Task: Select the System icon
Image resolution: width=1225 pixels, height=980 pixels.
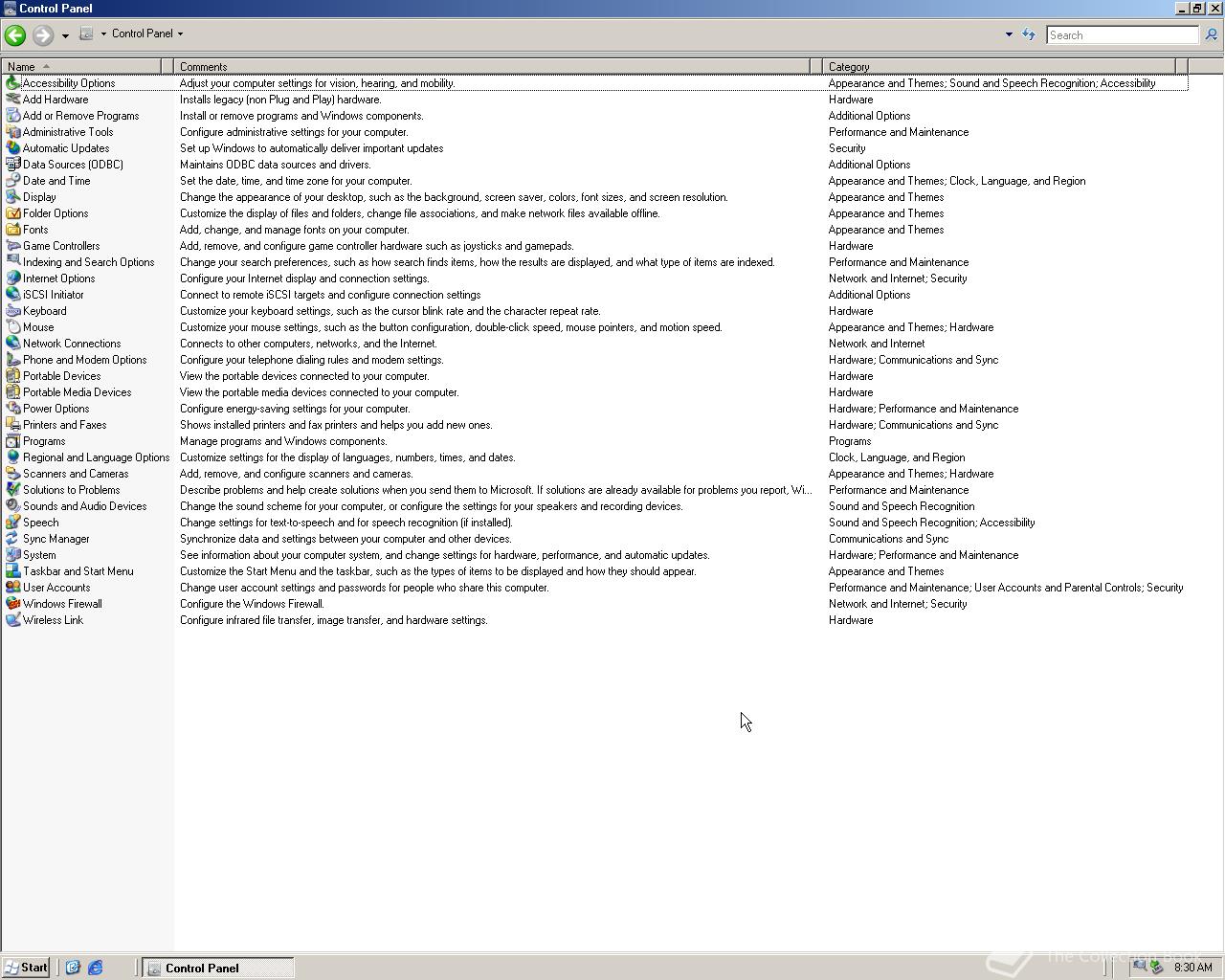Action: pos(12,555)
